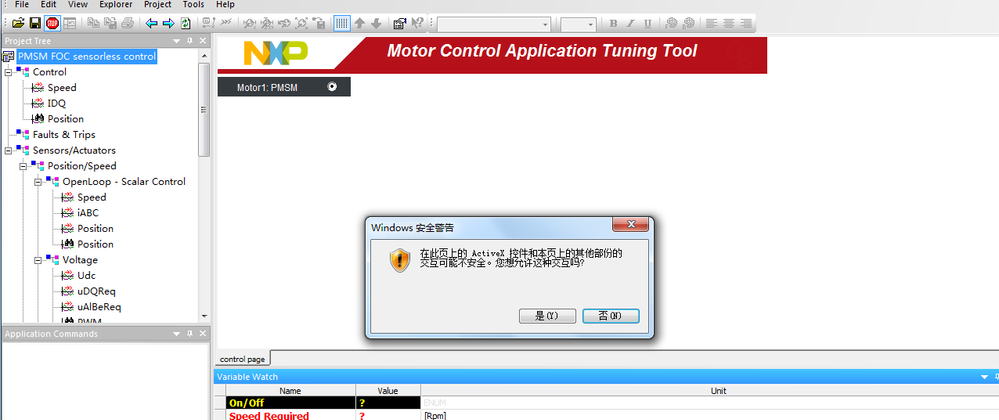The image size is (999, 420).
Task: Toggle the Project Tree panel pin
Action: (189, 41)
